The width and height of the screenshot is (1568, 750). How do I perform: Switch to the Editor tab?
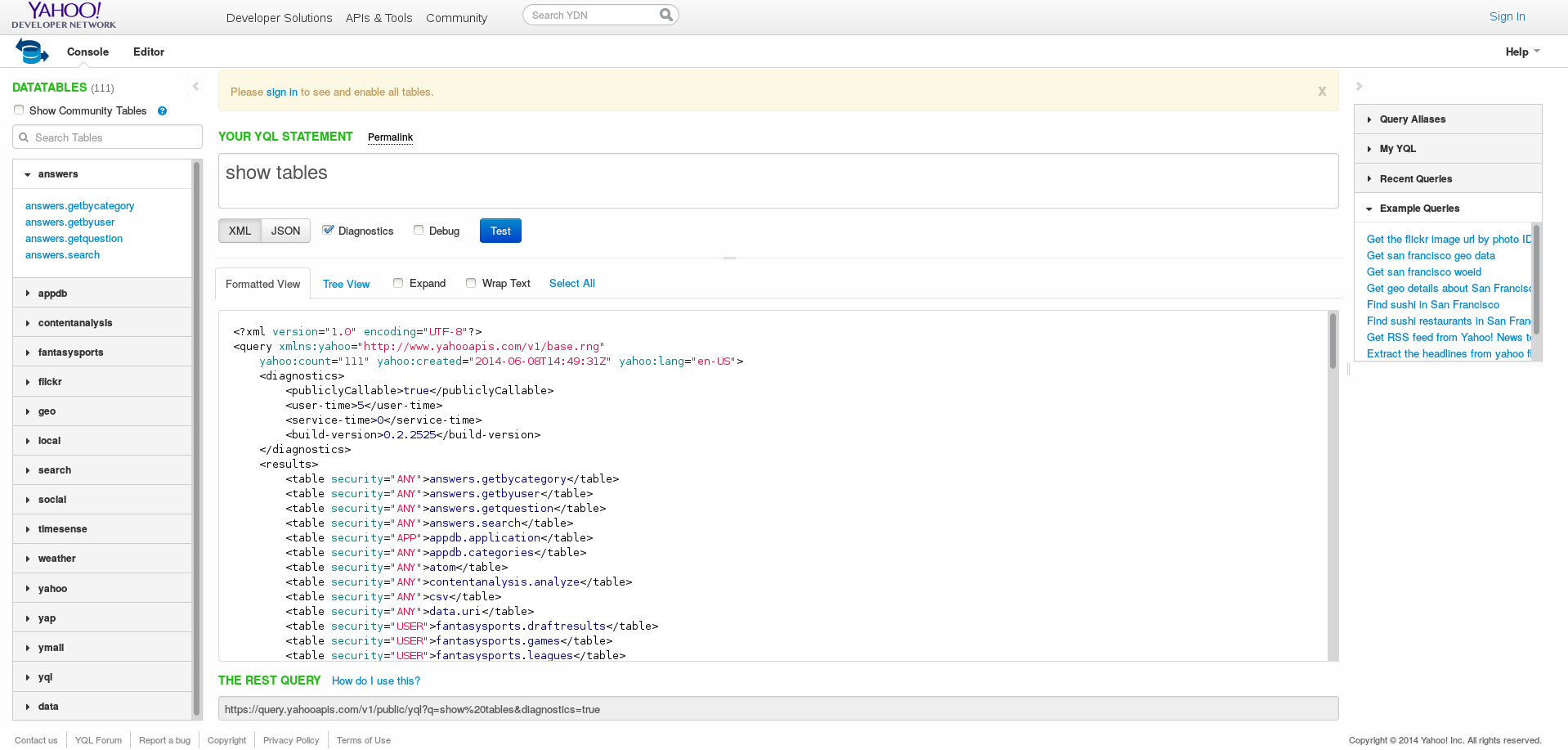pyautogui.click(x=148, y=51)
